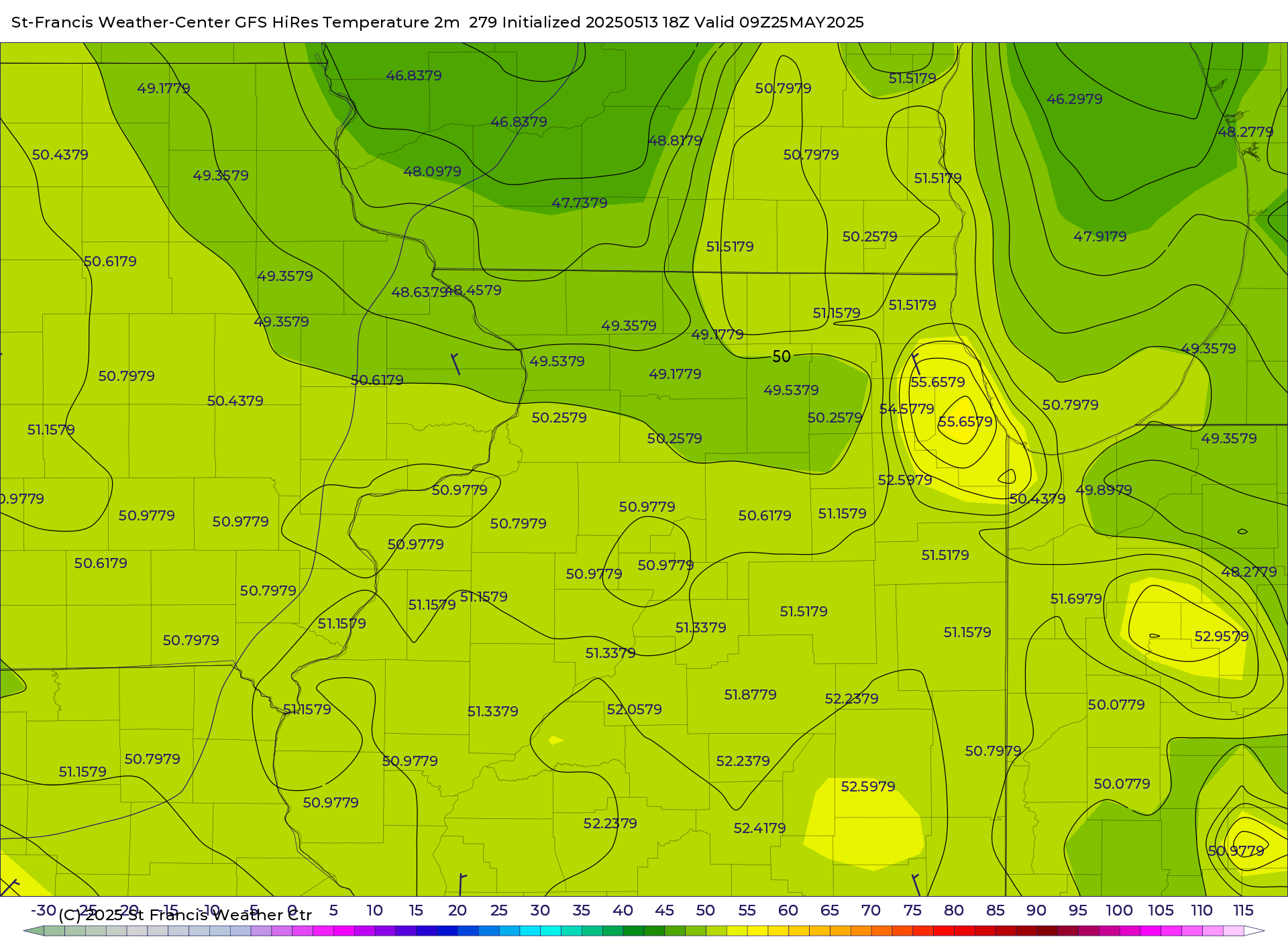Viewport: 1288px width, 939px height.
Task: Click the 47.7379 temperature value
Action: click(x=580, y=203)
